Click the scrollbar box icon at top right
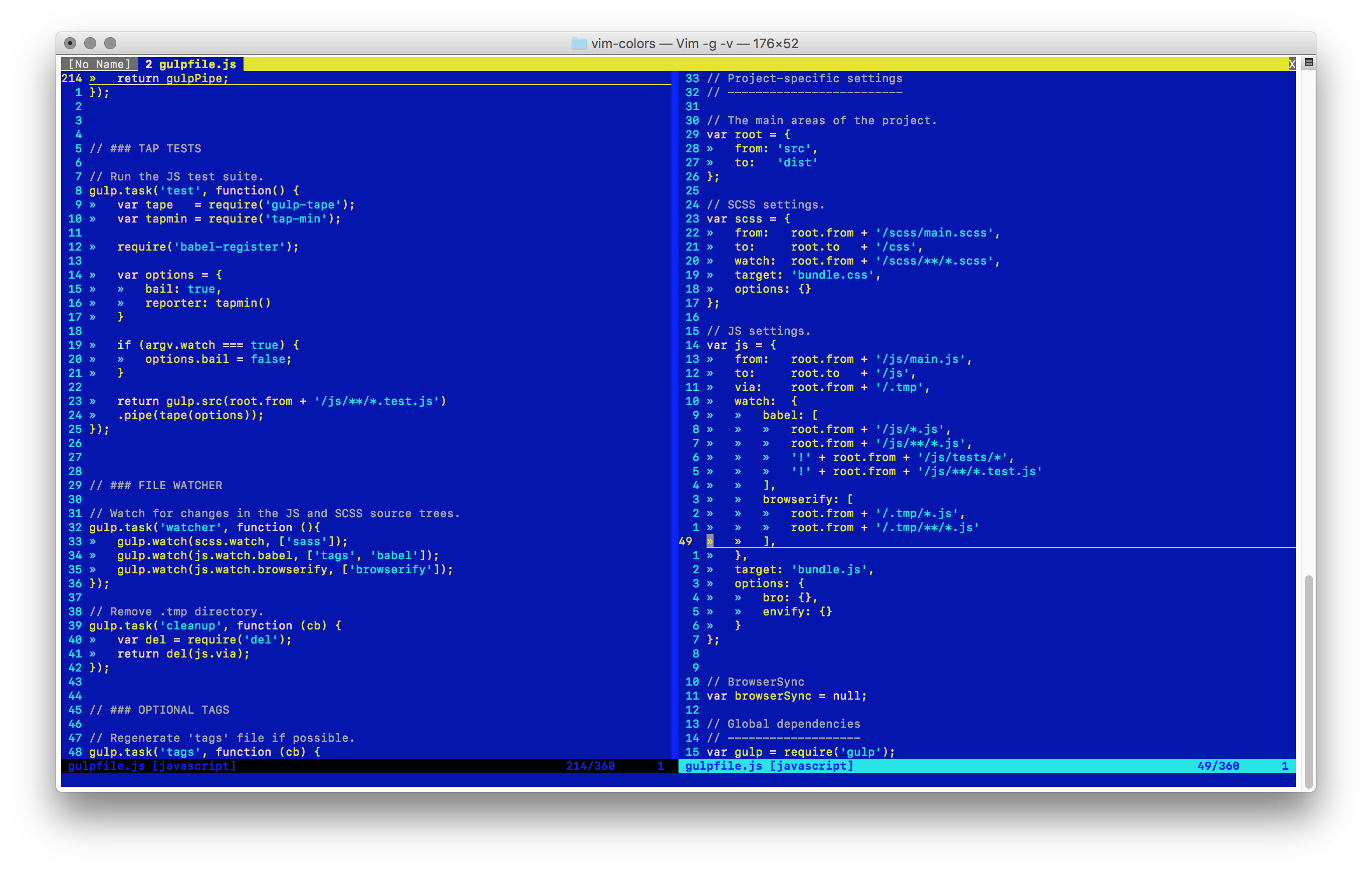Screen dimensions: 1372x872 (1308, 63)
